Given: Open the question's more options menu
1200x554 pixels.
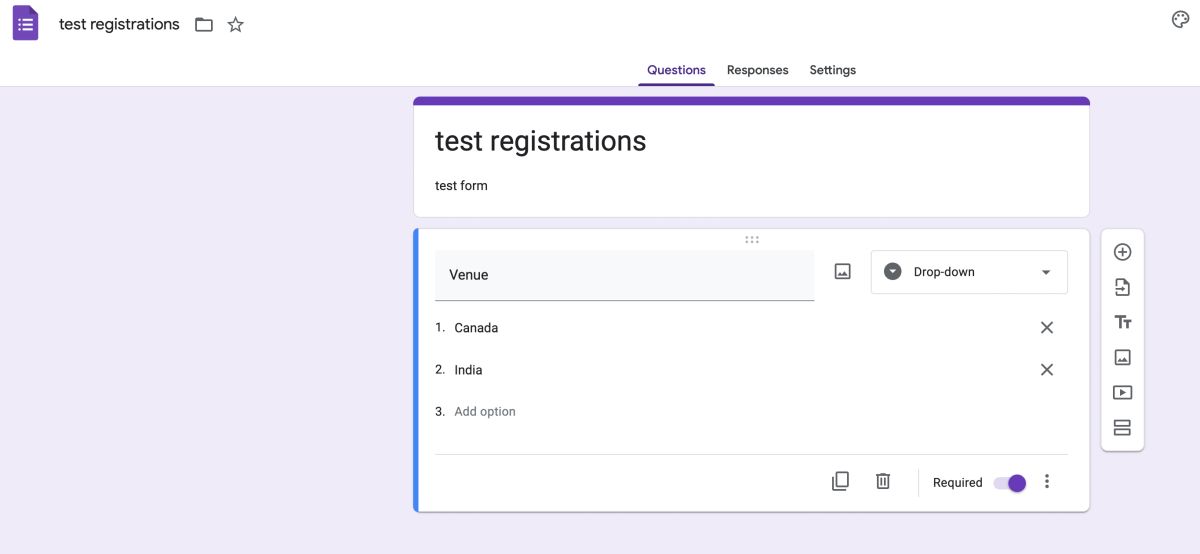Looking at the screenshot, I should point(1047,482).
